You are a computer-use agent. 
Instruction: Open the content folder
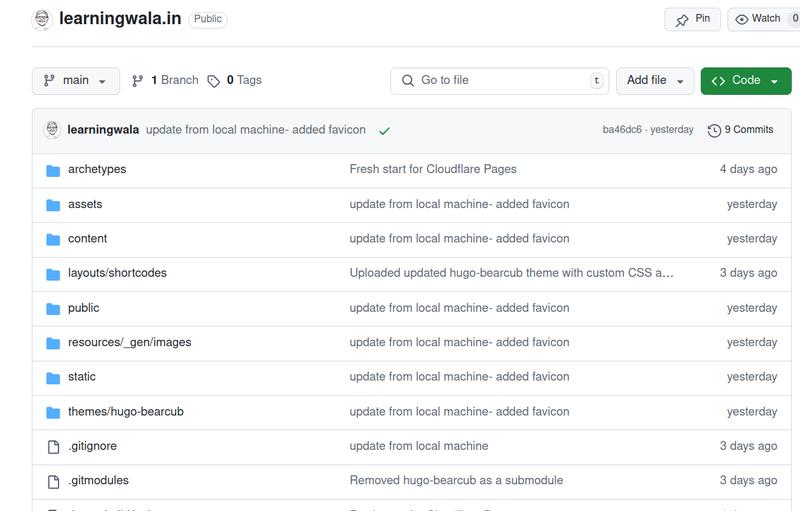[x=88, y=239]
